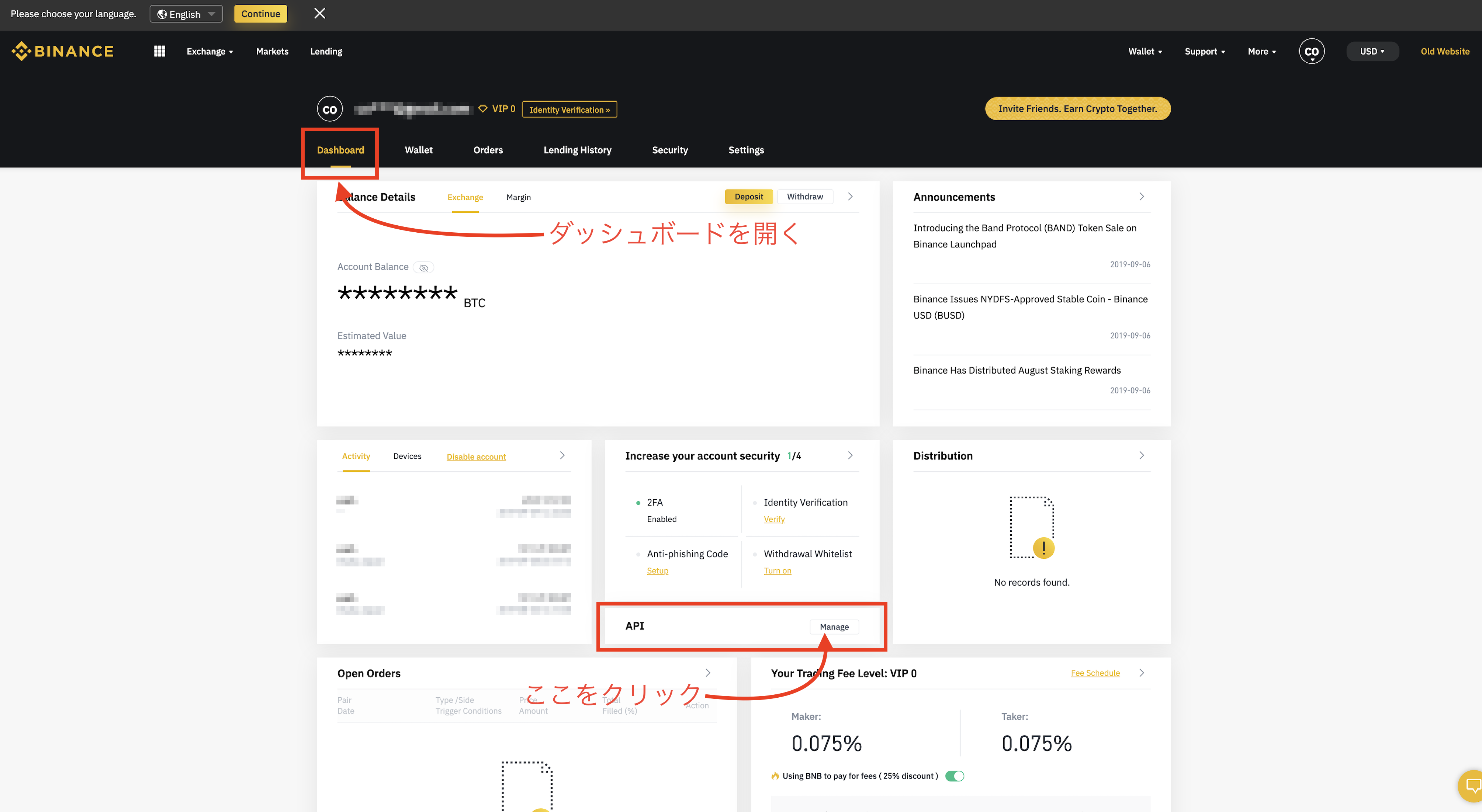This screenshot has width=1482, height=812.
Task: Open the Dashboard tab
Action: 340,150
